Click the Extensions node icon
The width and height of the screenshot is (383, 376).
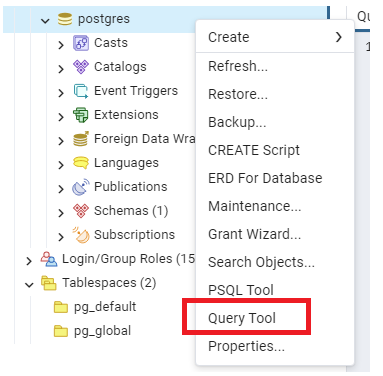81,115
